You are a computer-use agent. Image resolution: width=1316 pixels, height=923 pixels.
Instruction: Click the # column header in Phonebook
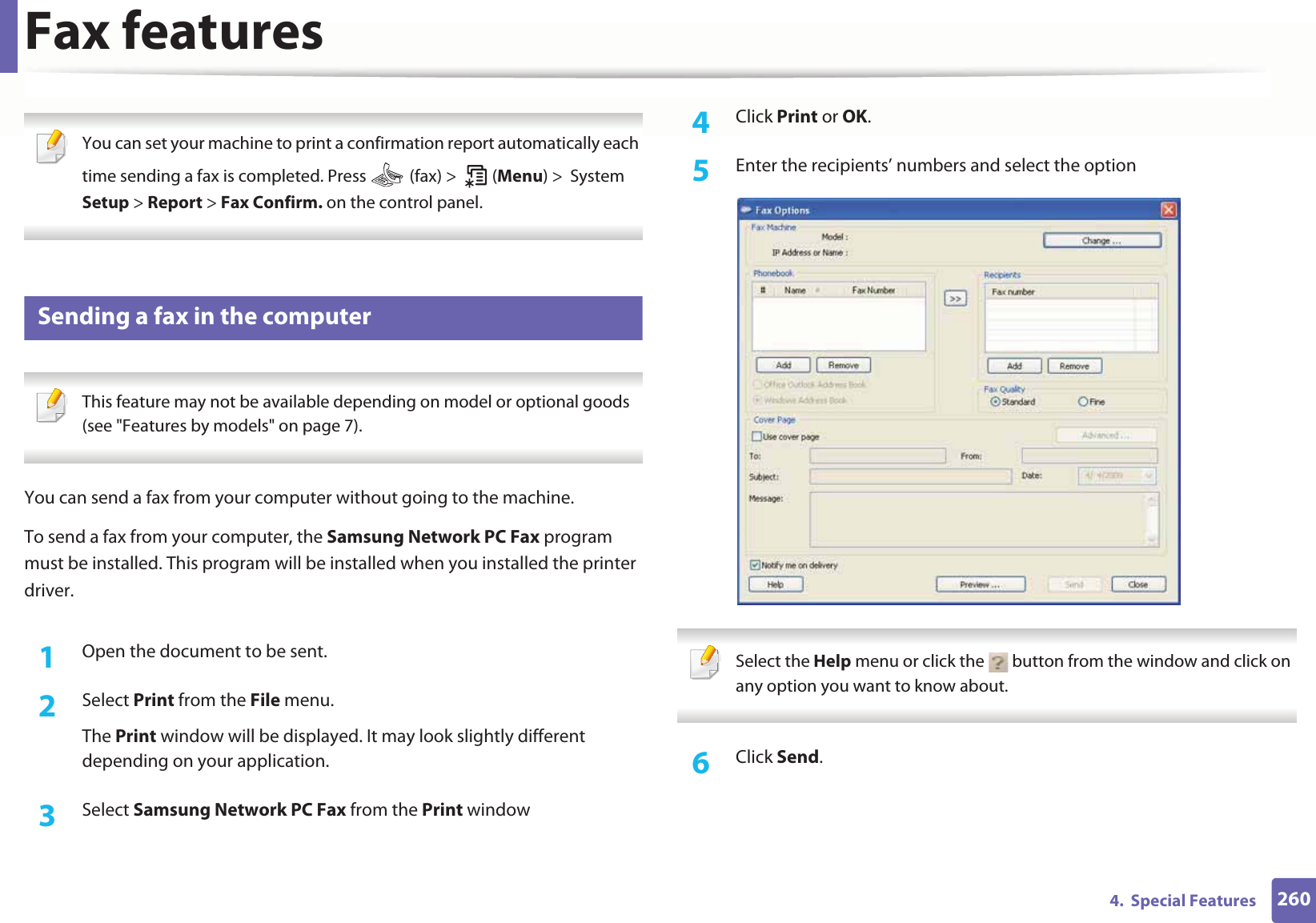tap(764, 291)
